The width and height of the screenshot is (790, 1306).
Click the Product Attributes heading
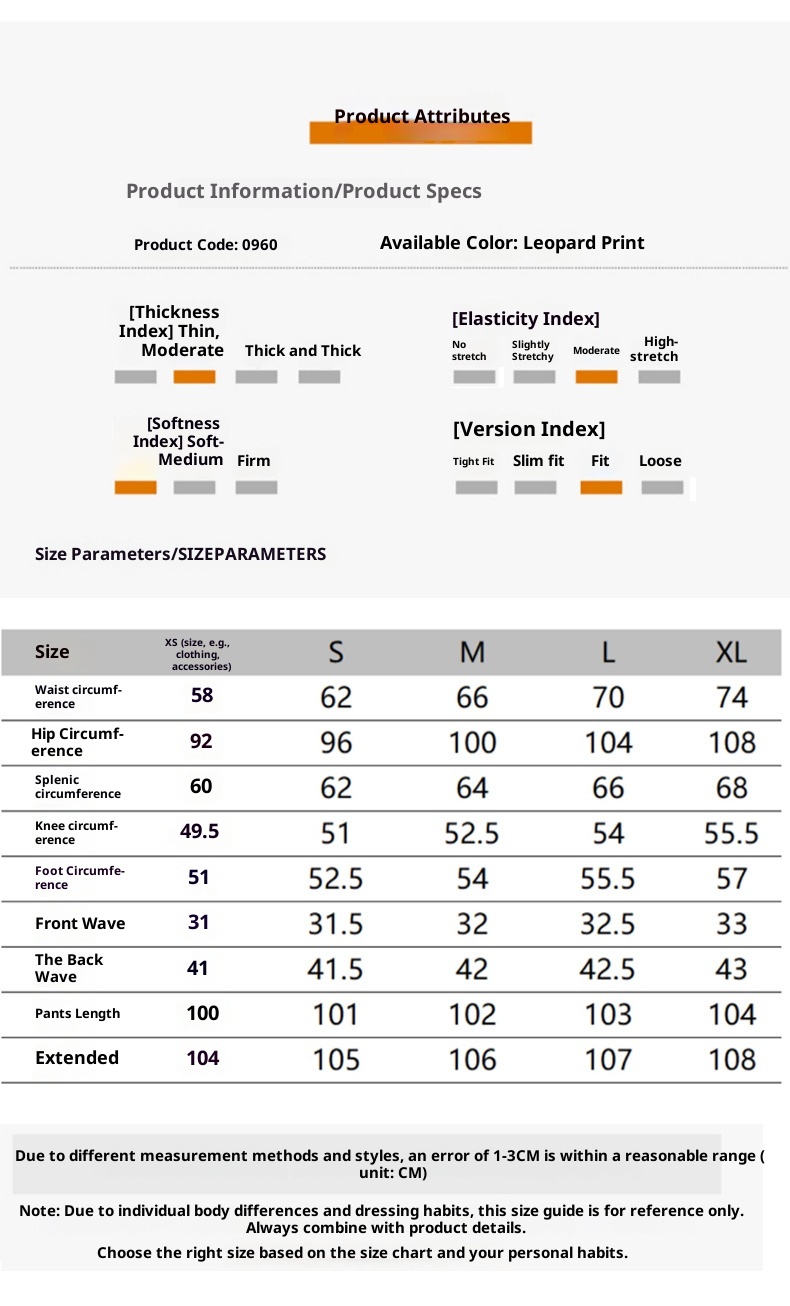[421, 117]
